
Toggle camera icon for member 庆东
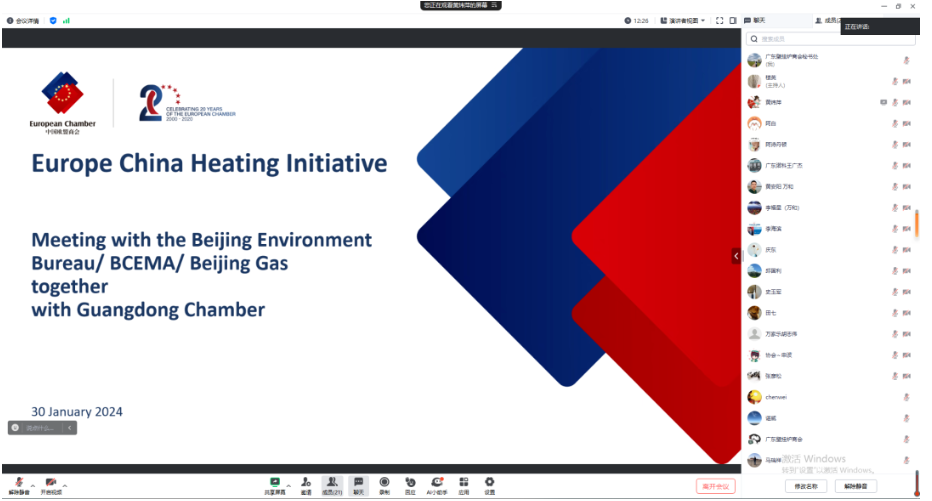pyautogui.click(x=906, y=250)
